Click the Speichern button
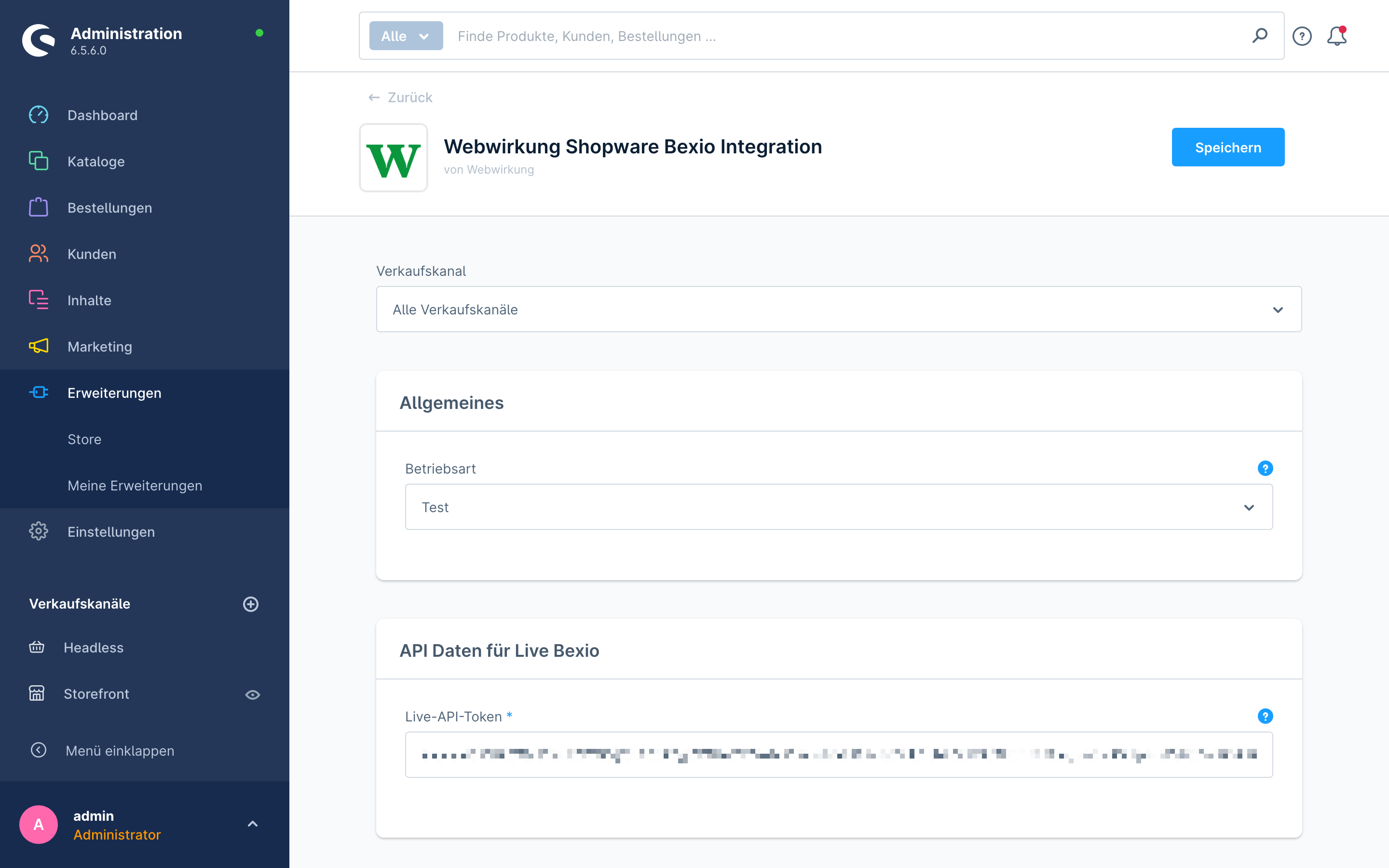The image size is (1389, 868). click(1228, 147)
